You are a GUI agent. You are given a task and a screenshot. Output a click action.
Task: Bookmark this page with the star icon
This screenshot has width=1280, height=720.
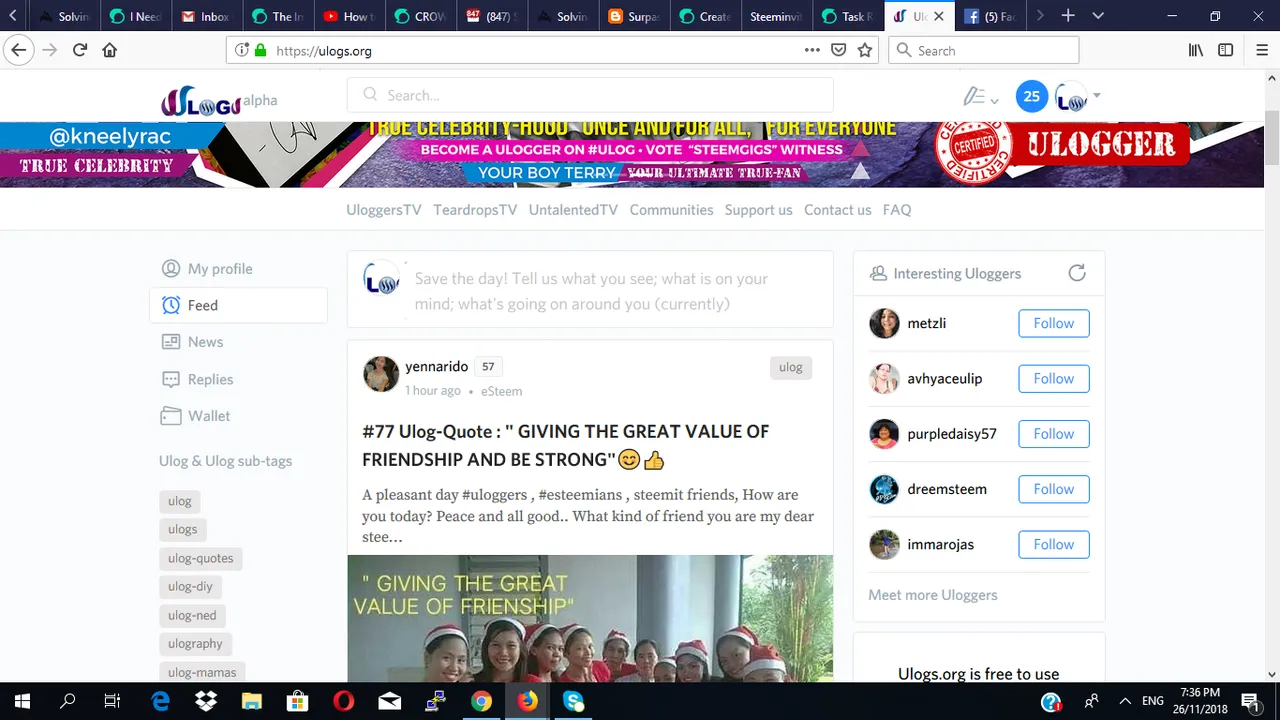865,50
